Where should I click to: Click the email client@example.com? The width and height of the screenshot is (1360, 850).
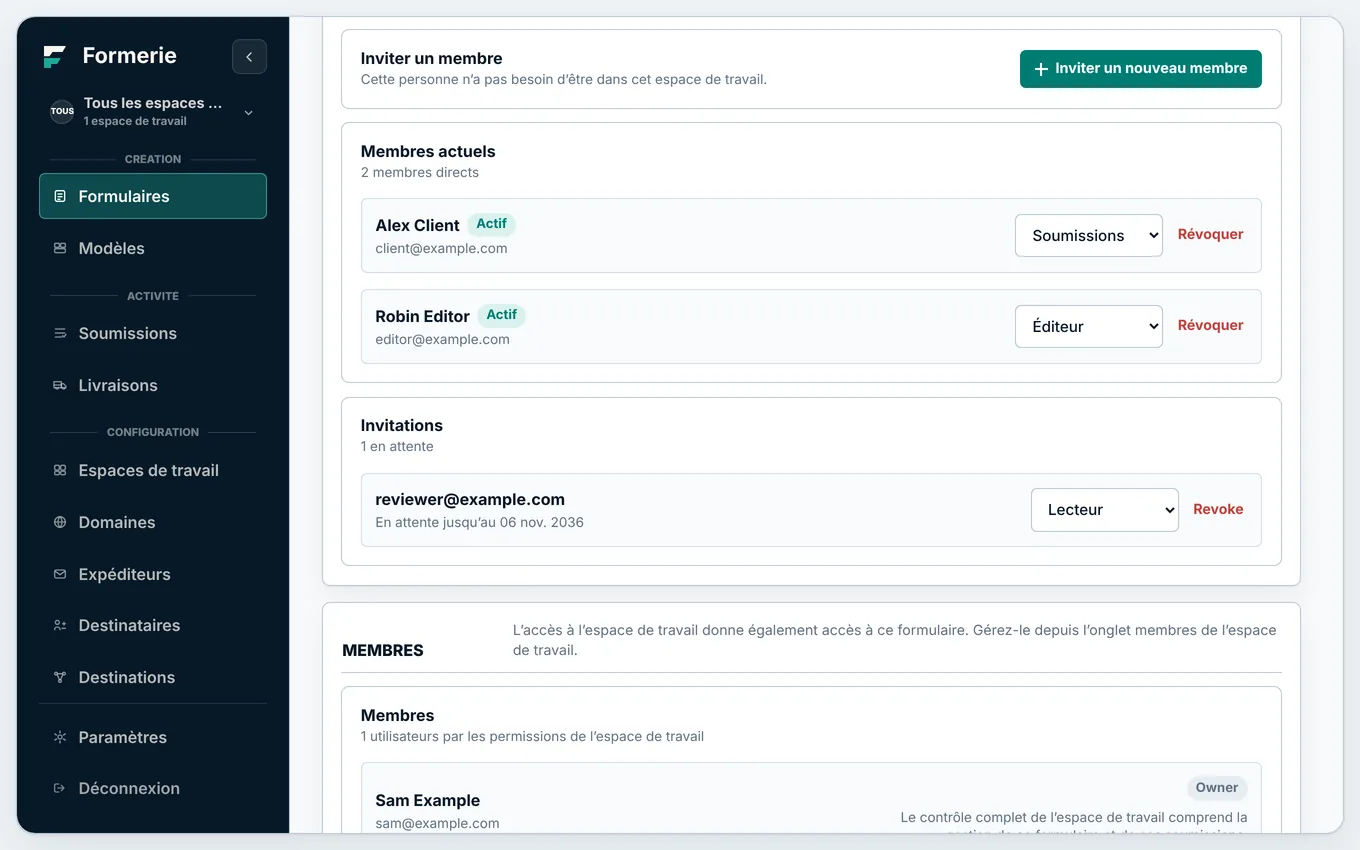441,248
